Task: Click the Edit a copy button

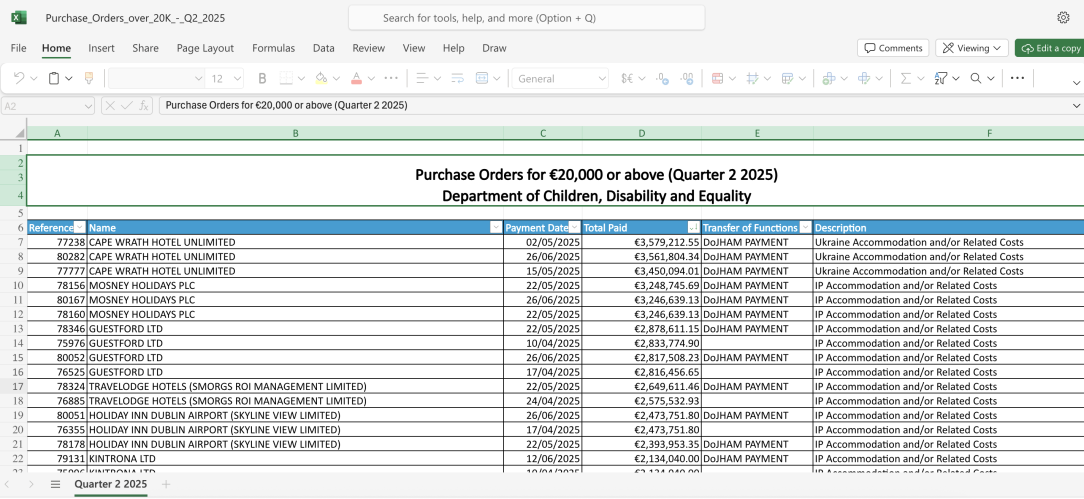Action: (1050, 48)
